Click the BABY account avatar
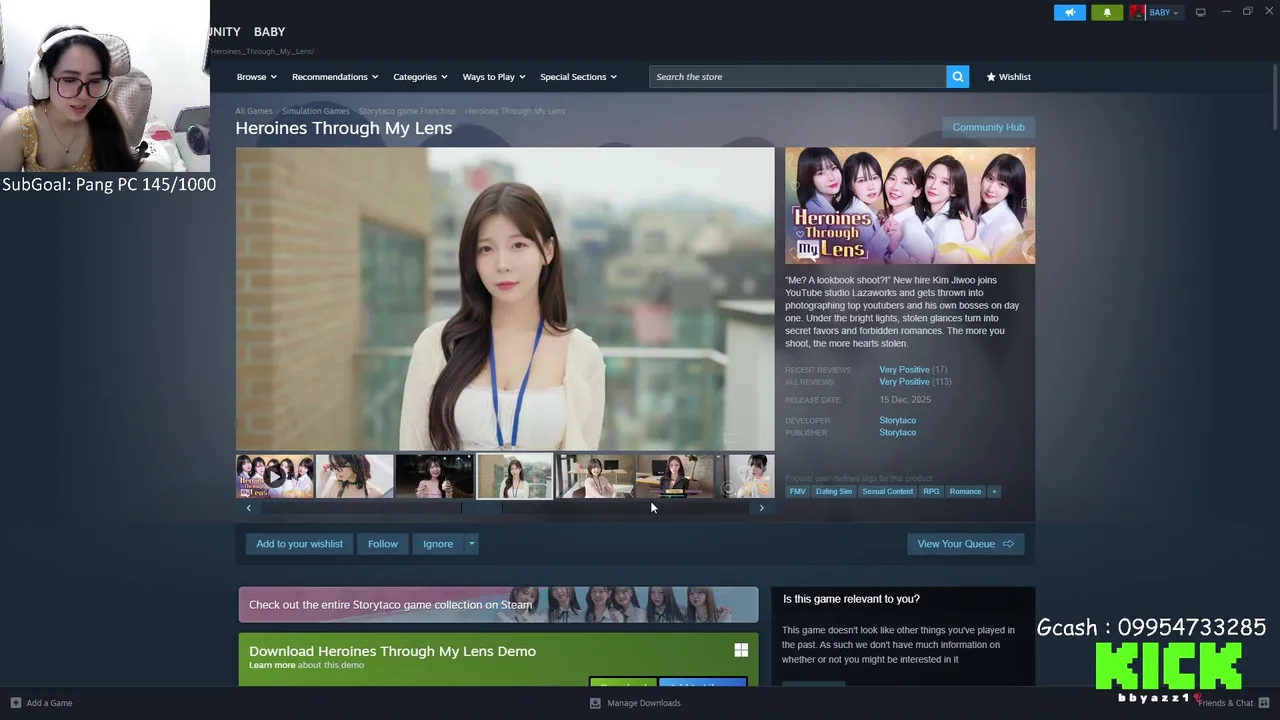Viewport: 1280px width, 720px height. click(x=1137, y=12)
